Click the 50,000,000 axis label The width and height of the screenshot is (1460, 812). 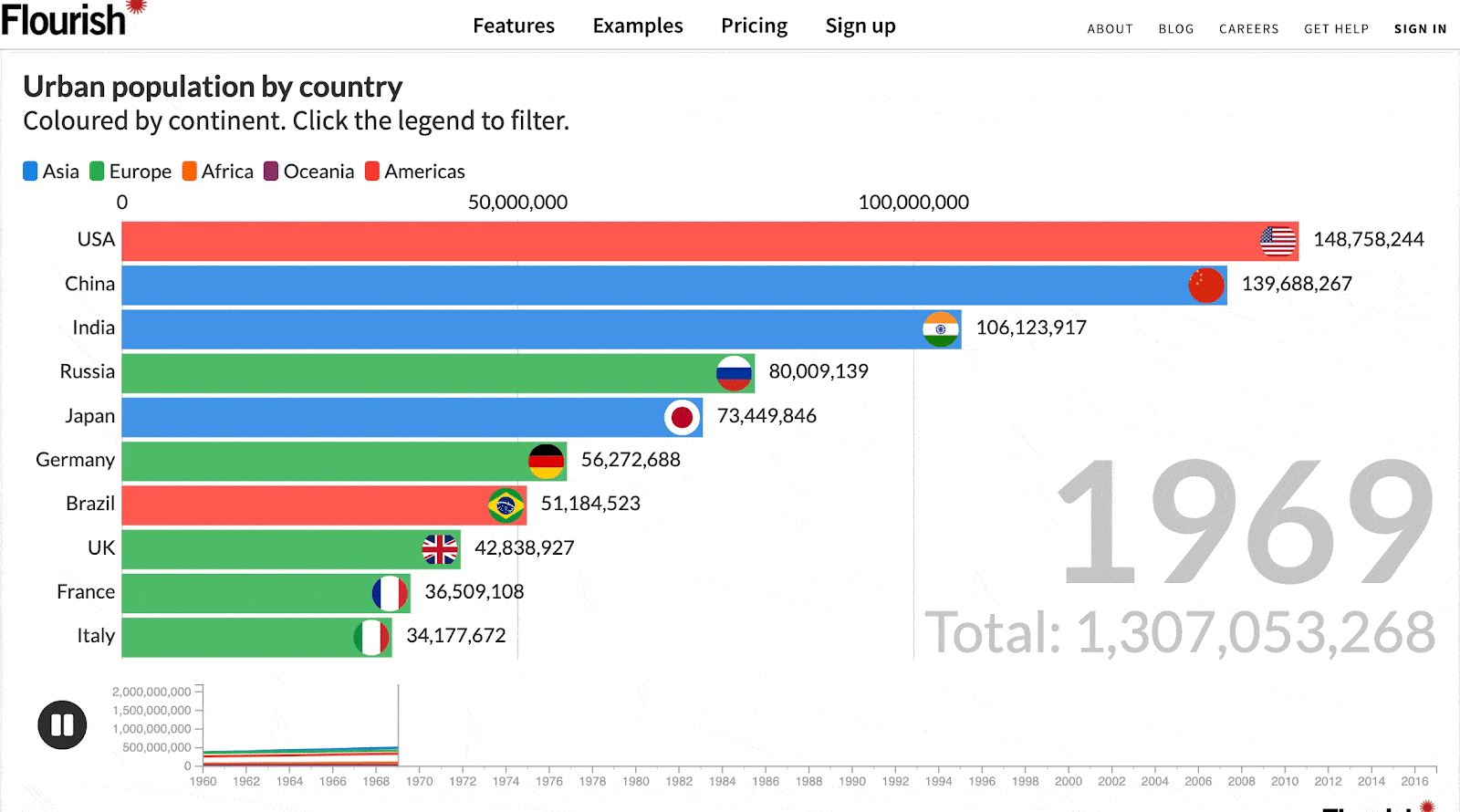tap(517, 203)
